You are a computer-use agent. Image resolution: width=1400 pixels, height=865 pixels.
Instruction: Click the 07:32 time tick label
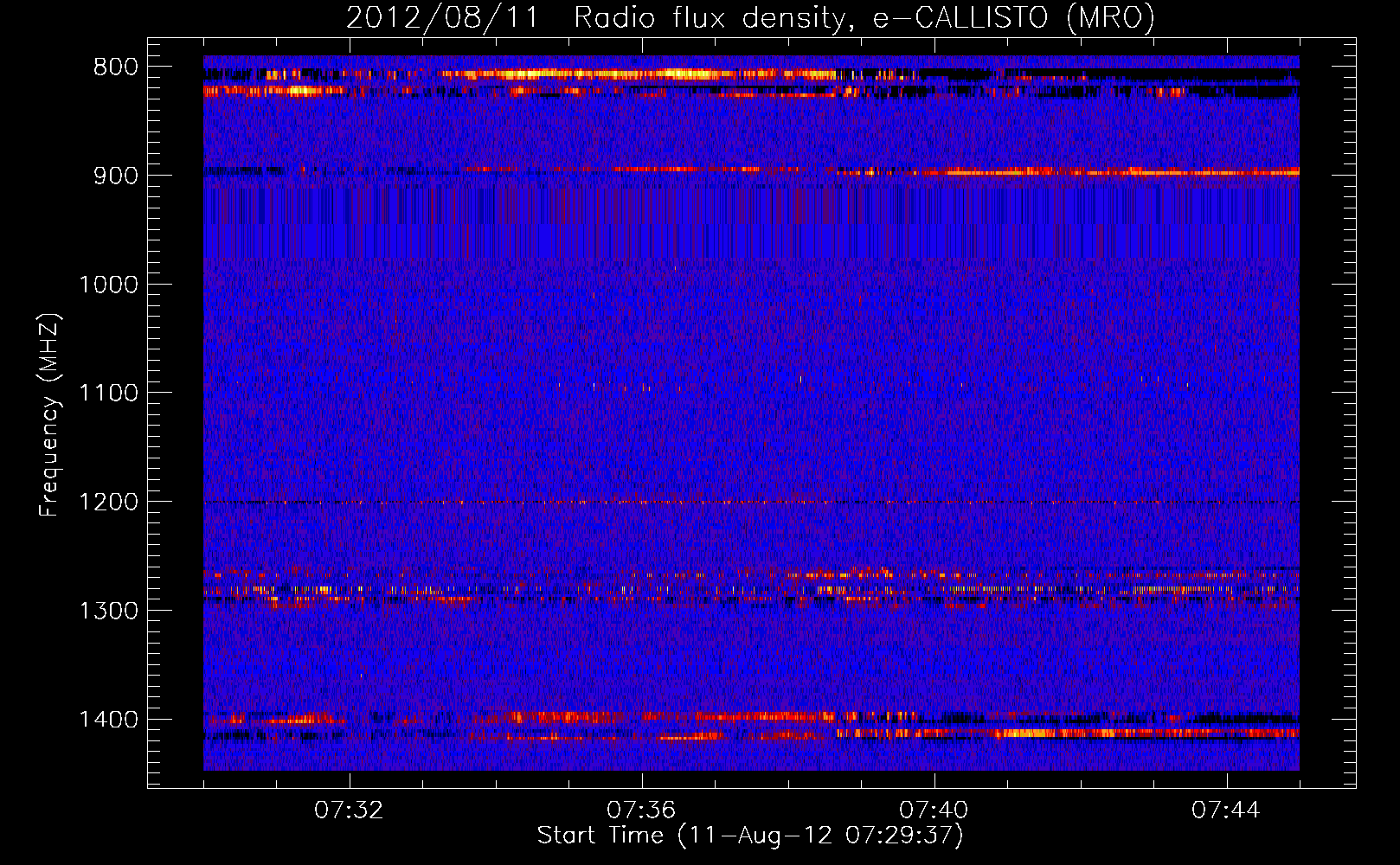349,811
